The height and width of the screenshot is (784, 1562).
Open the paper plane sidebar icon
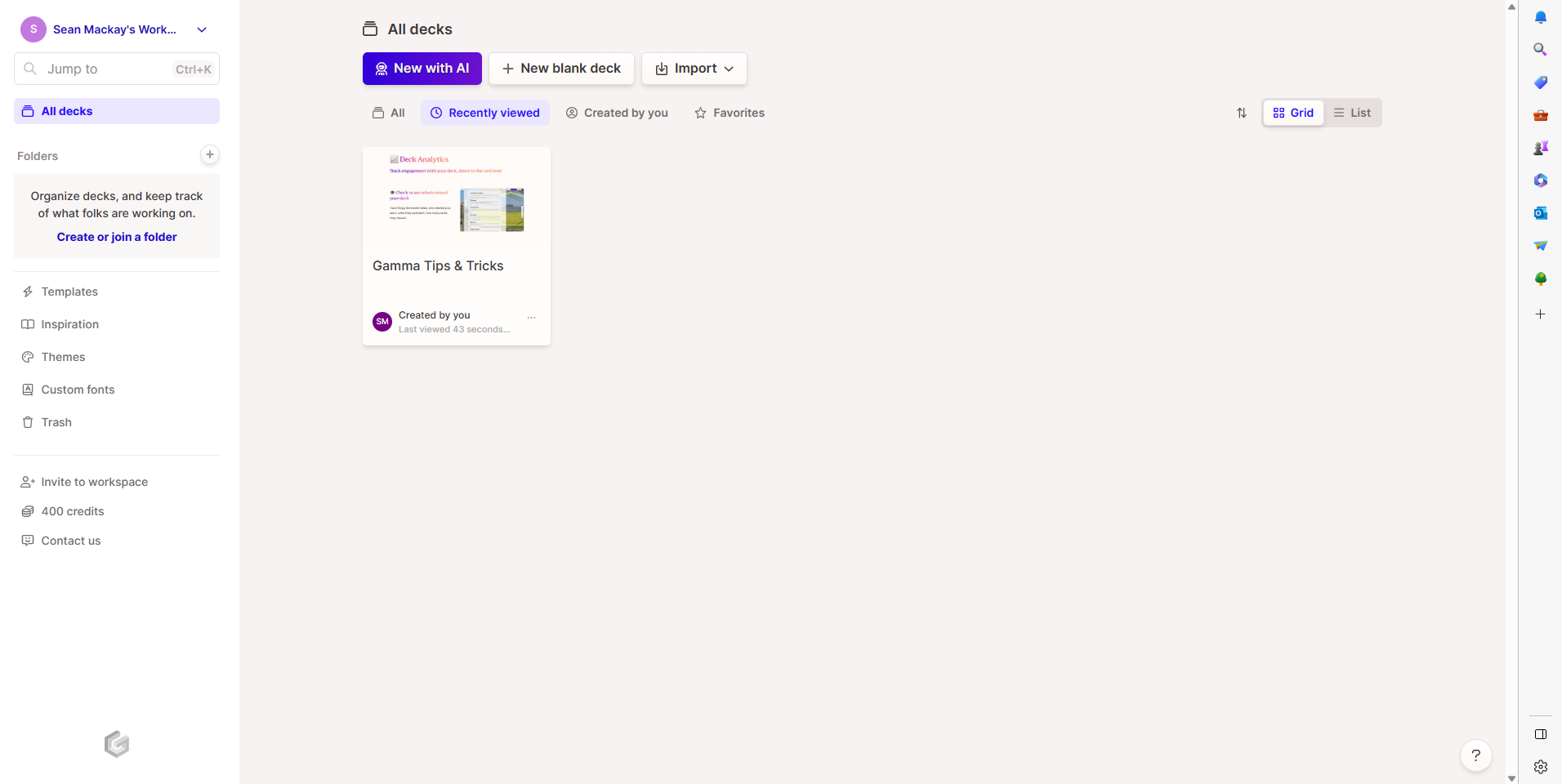(x=1540, y=246)
